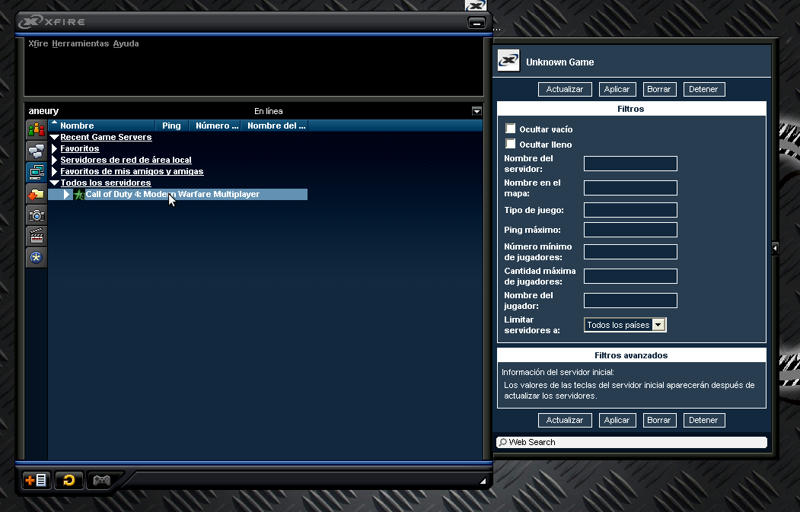Click the Filtros section header
The image size is (800, 512).
pyautogui.click(x=632, y=109)
